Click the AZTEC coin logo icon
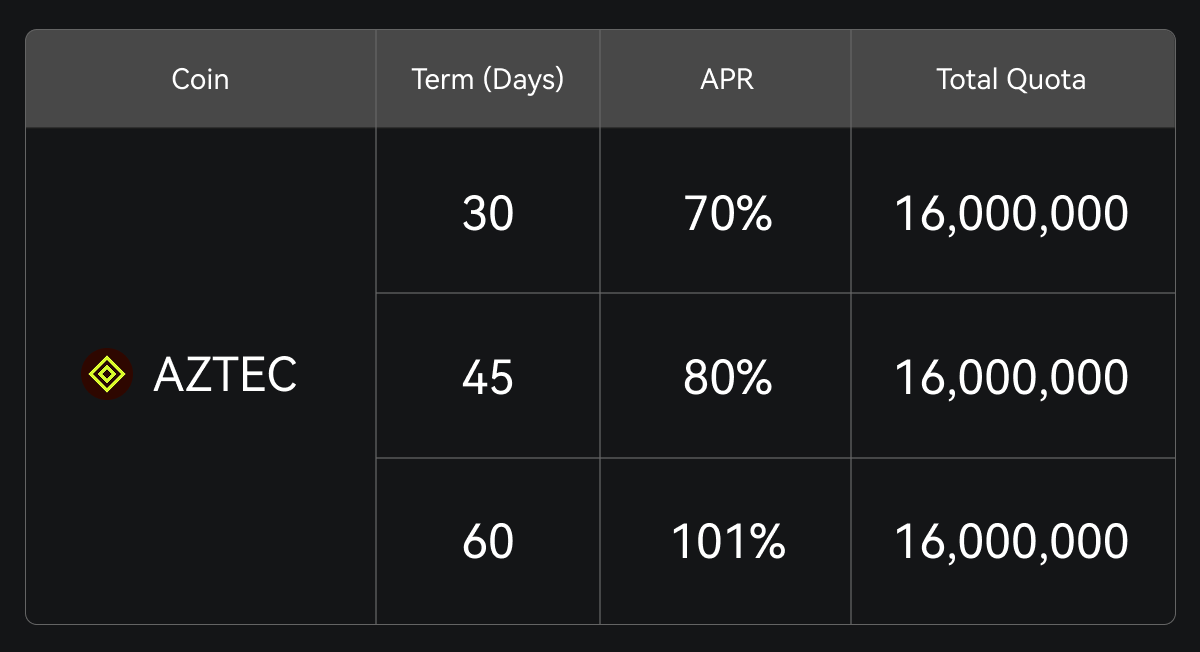 106,375
